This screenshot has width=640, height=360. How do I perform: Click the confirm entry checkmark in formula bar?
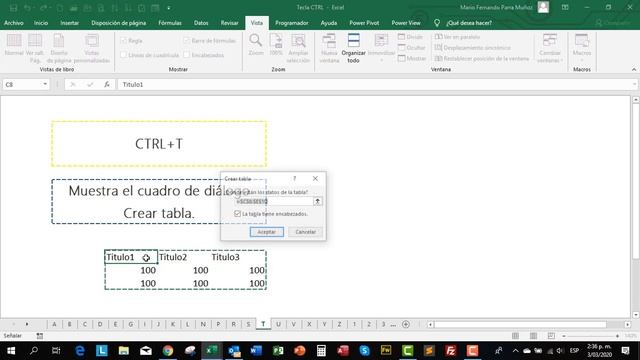[90, 84]
